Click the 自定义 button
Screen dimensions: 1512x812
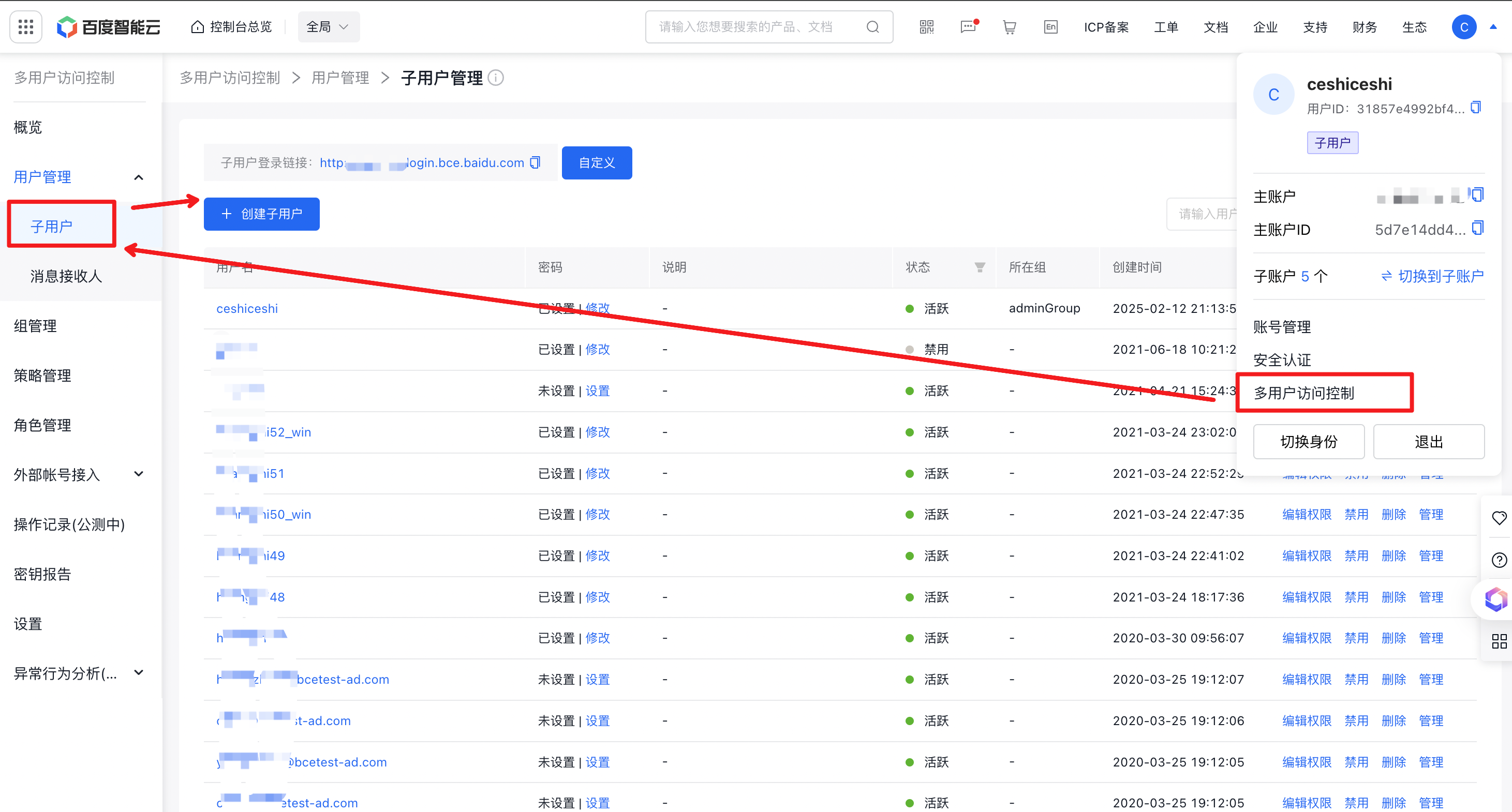(597, 162)
